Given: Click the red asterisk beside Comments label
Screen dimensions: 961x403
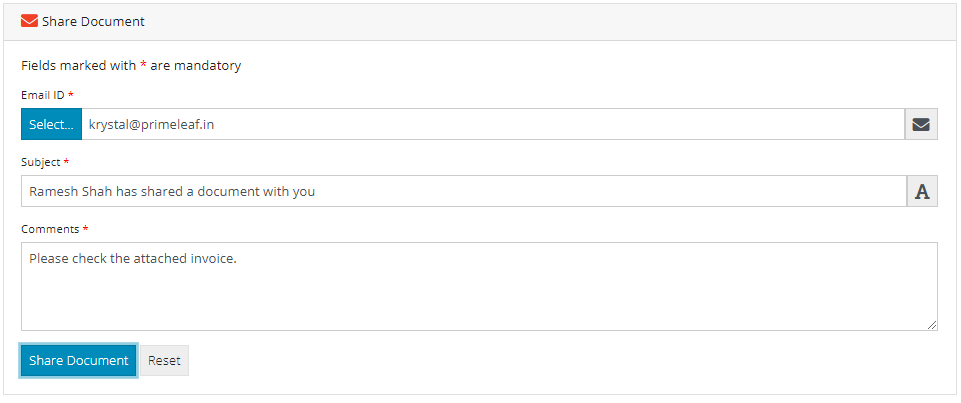Looking at the screenshot, I should (x=86, y=229).
